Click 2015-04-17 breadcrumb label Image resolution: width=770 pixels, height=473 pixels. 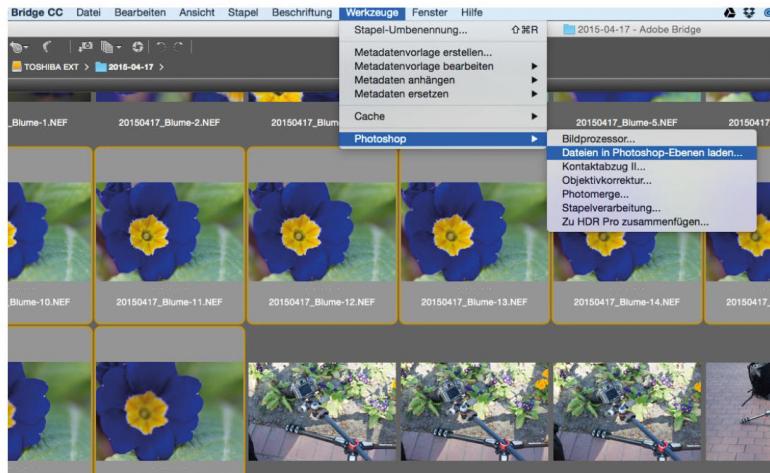click(x=131, y=67)
